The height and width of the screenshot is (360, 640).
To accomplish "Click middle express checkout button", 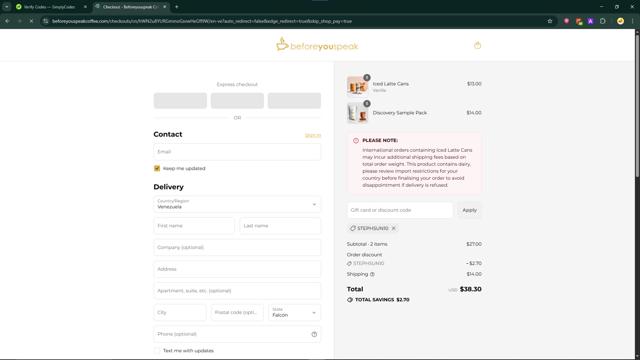I will [237, 101].
